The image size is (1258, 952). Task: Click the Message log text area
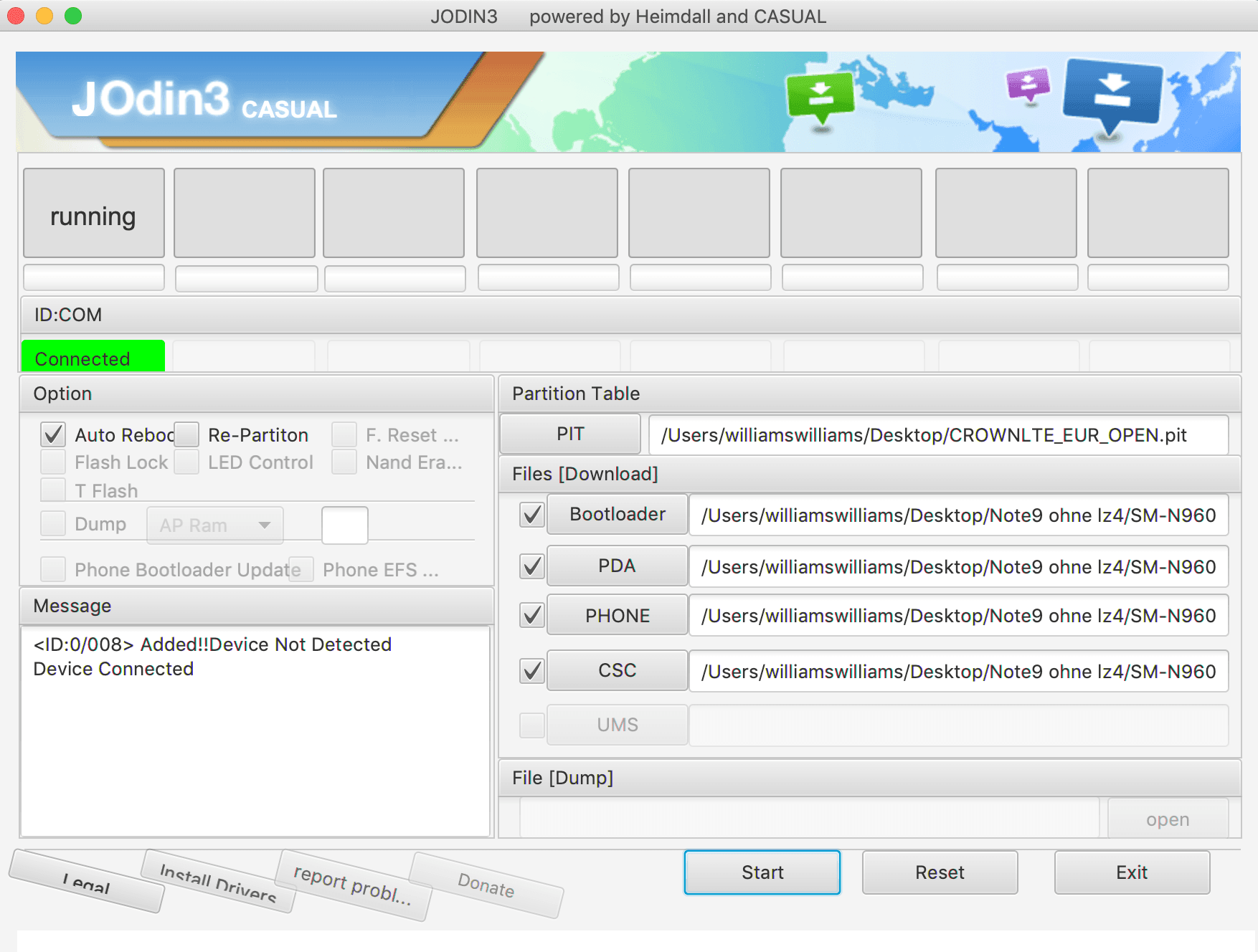255,731
